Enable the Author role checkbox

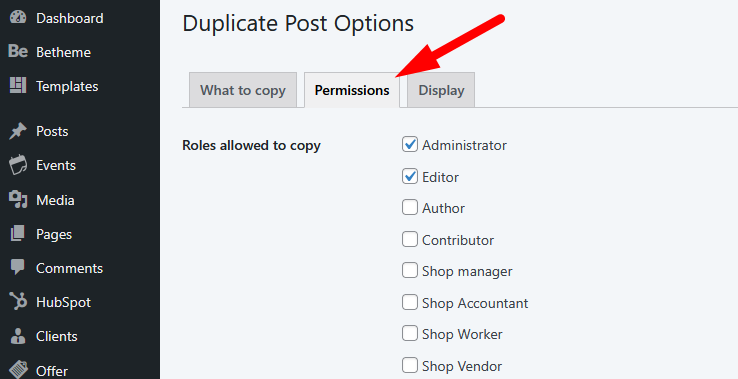[409, 208]
